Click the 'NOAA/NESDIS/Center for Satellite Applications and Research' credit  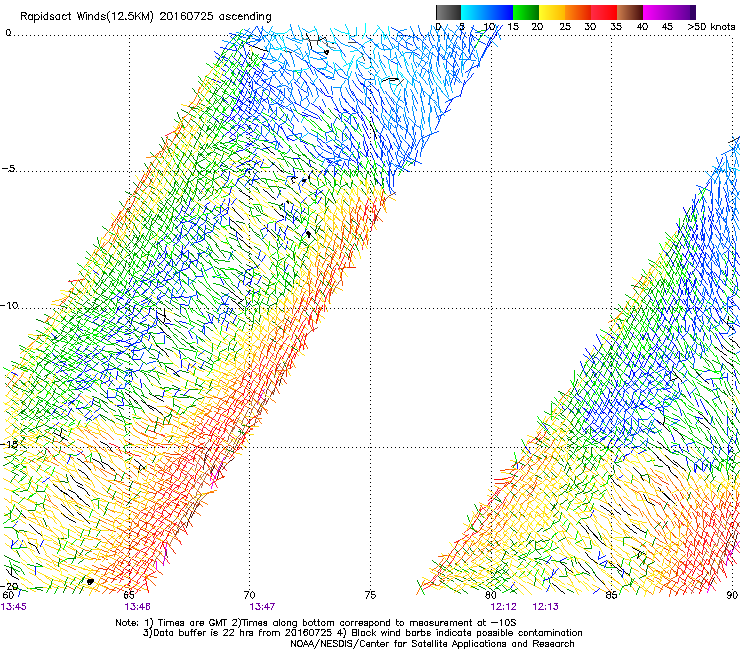[432, 644]
